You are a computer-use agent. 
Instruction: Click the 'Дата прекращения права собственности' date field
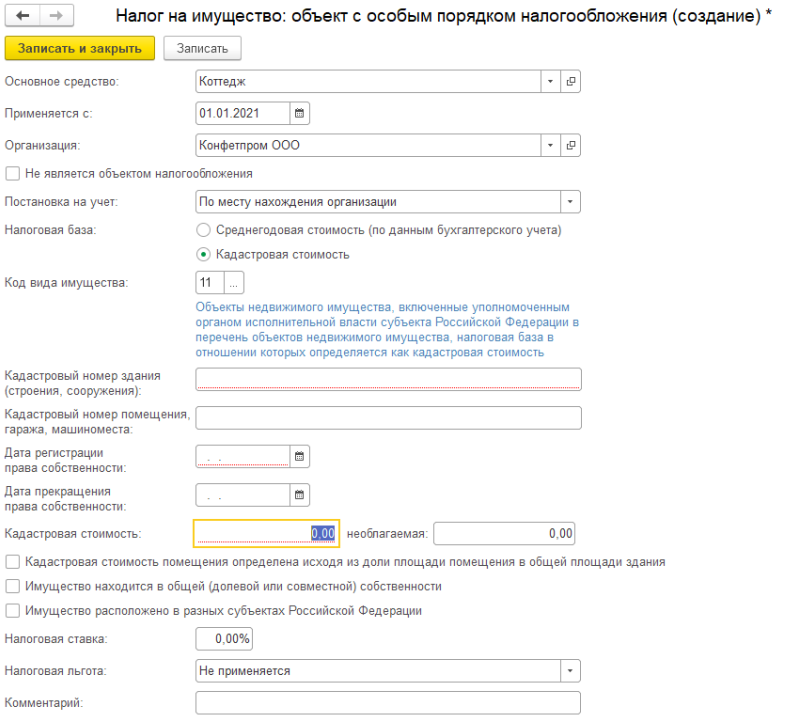pos(243,495)
